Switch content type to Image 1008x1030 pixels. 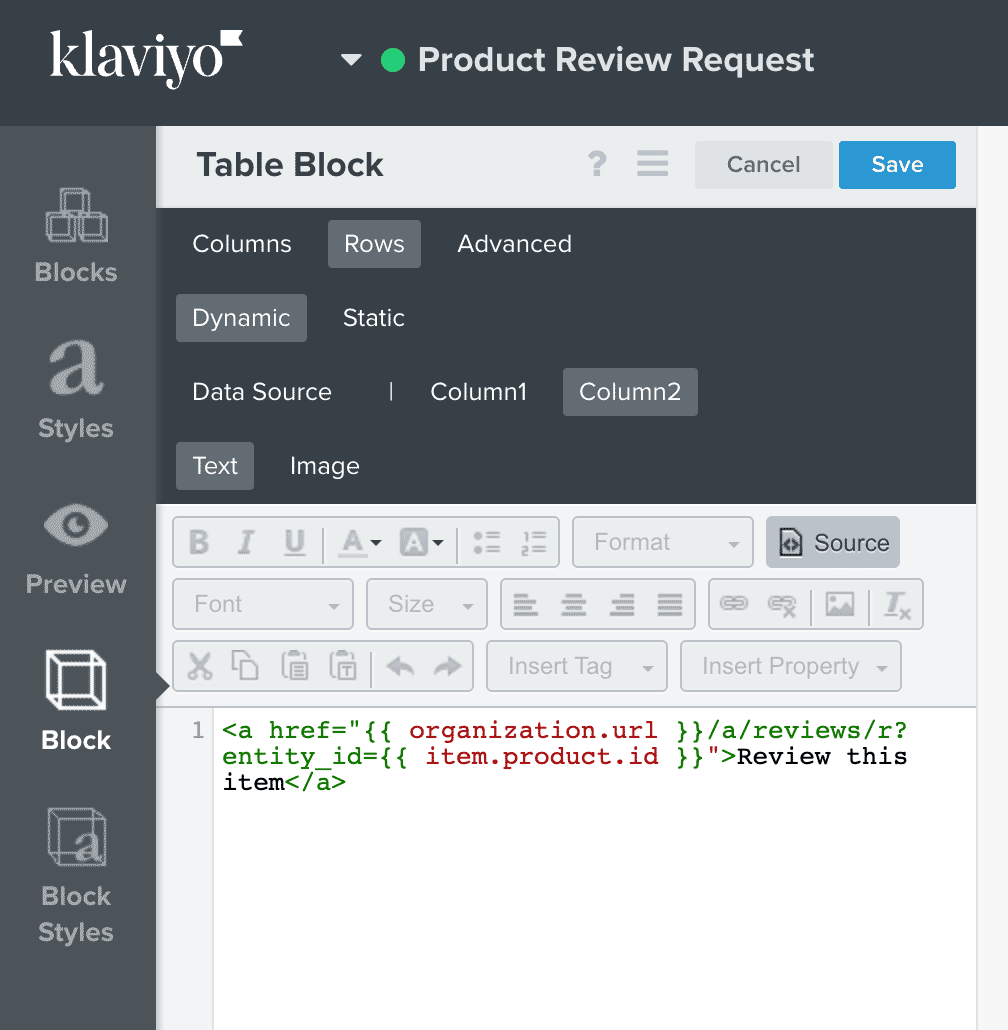coord(324,466)
